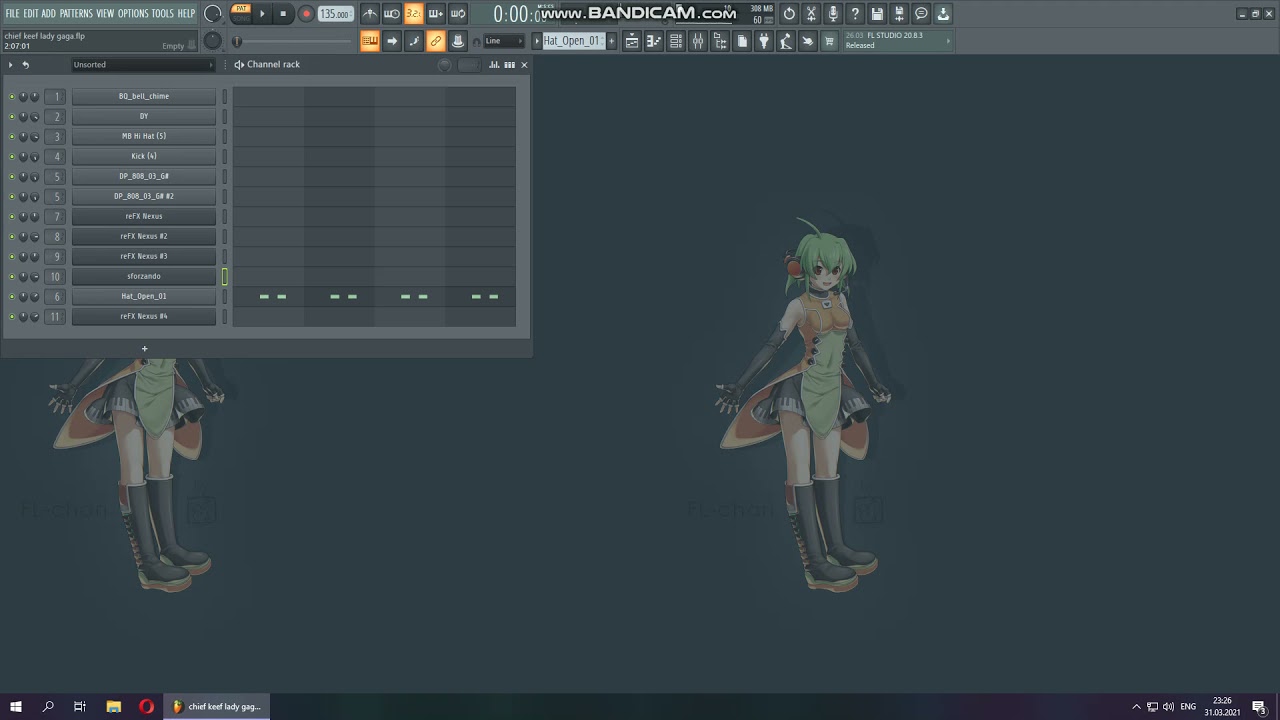The image size is (1280, 720).
Task: Open the project info speech bubble
Action: (921, 14)
